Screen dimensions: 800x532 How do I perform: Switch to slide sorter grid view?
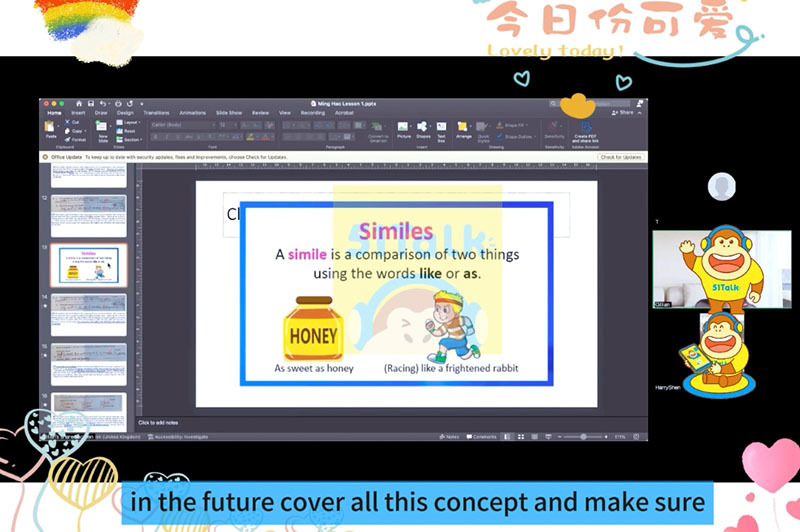[521, 437]
